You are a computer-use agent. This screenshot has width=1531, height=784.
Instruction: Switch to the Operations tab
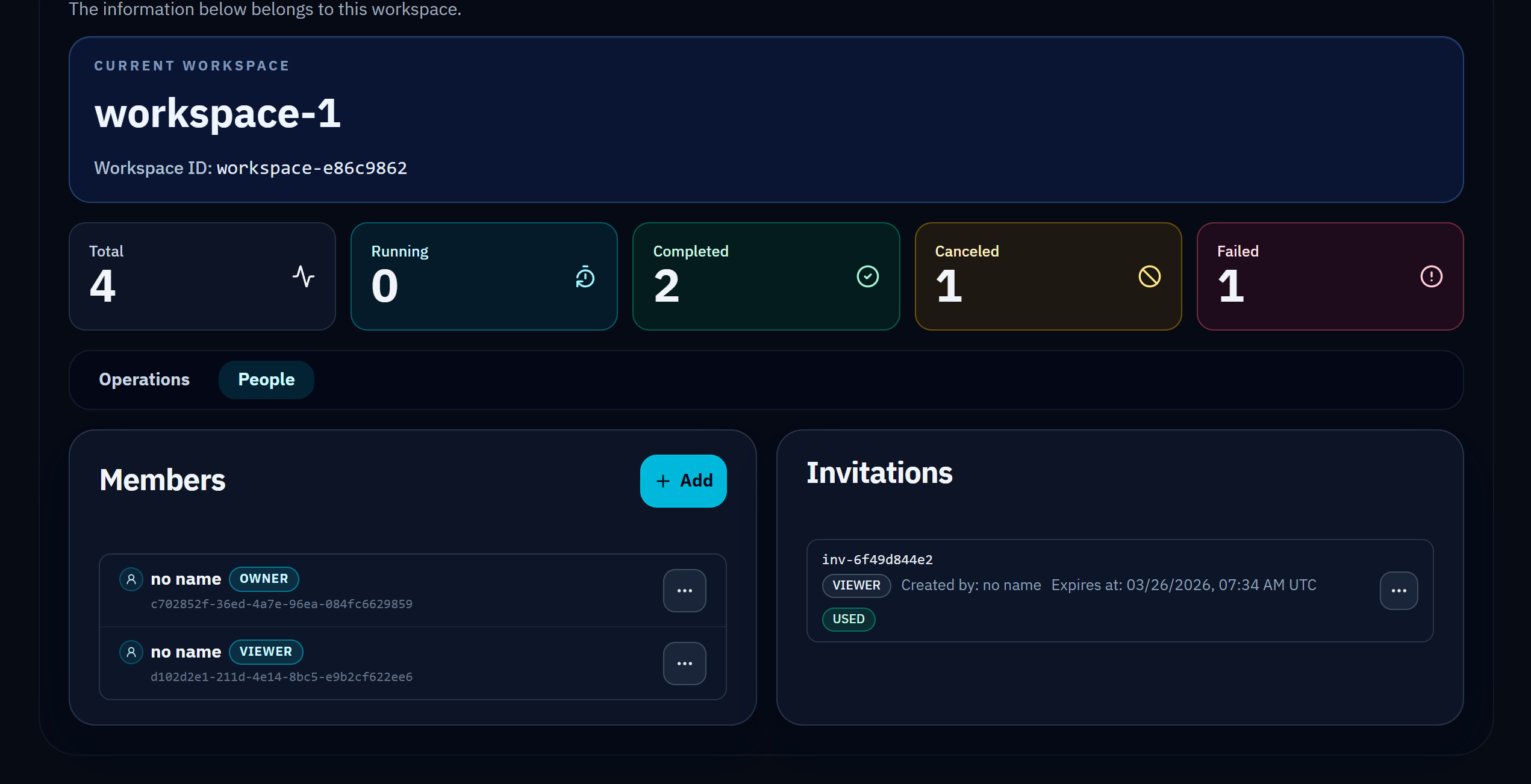pyautogui.click(x=145, y=379)
